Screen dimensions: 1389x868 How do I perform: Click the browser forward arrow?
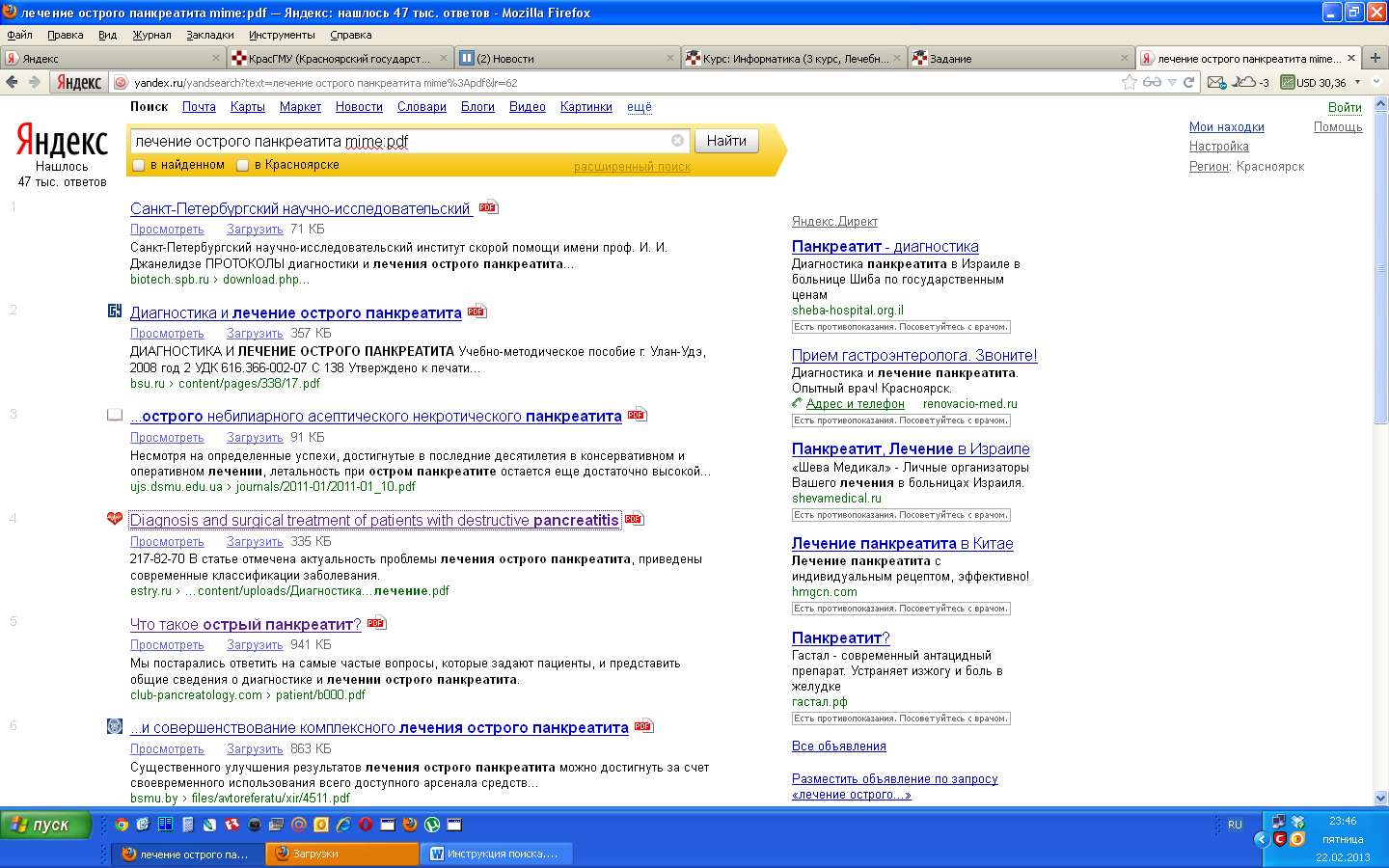pyautogui.click(x=35, y=82)
